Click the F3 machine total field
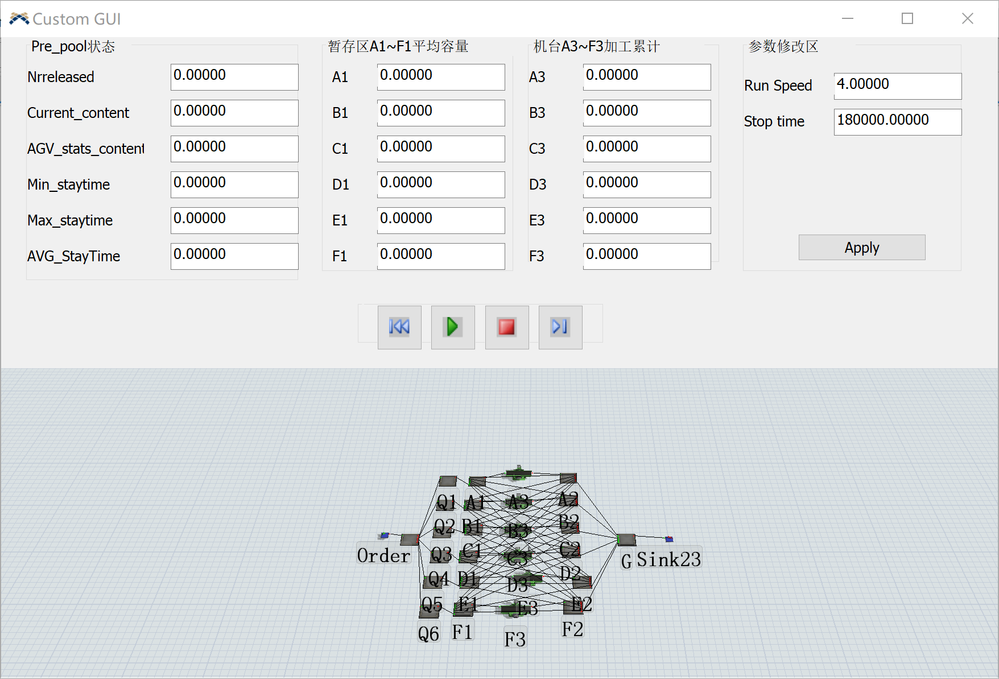Screen dimensions: 999x679 point(647,256)
